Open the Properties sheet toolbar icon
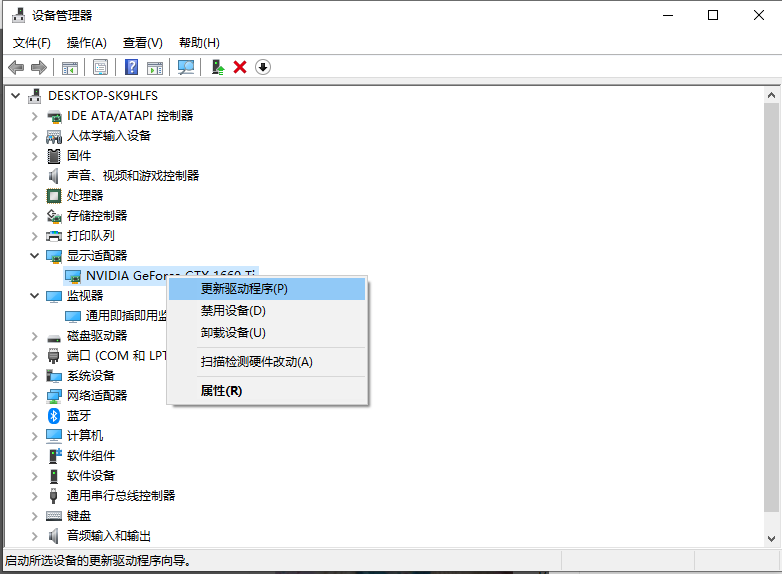 point(100,67)
